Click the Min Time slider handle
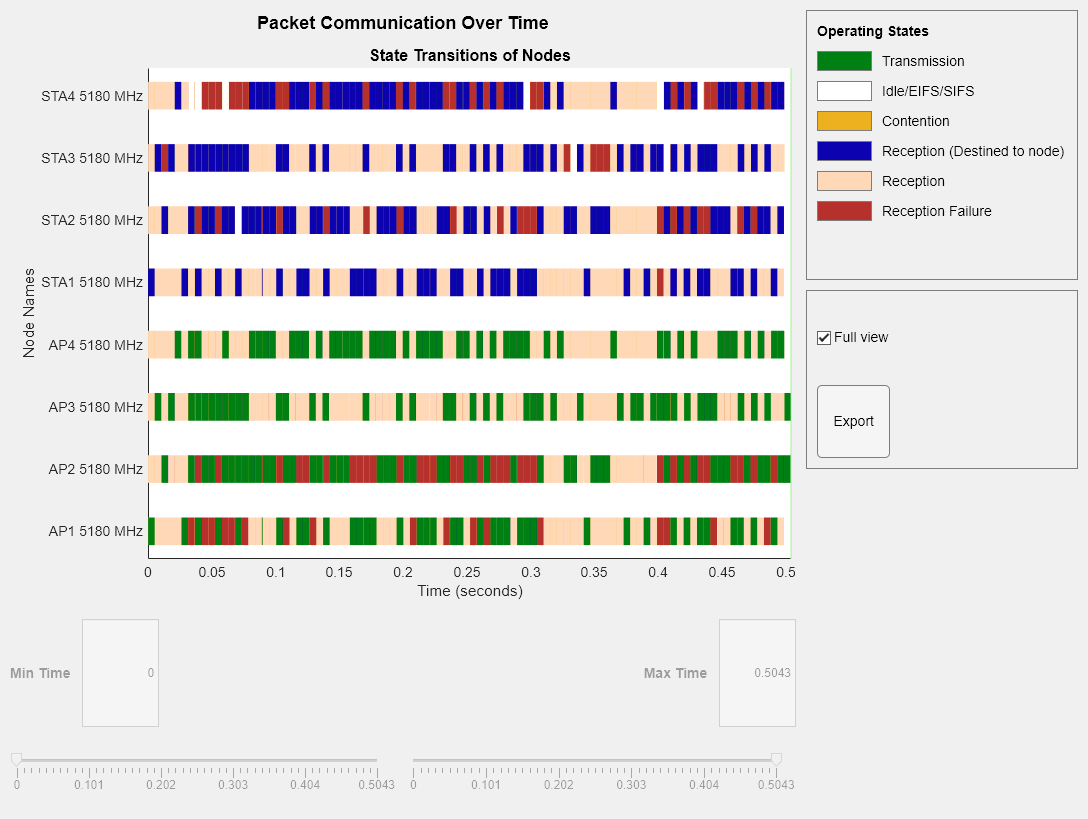This screenshot has width=1088, height=819. tap(16, 760)
